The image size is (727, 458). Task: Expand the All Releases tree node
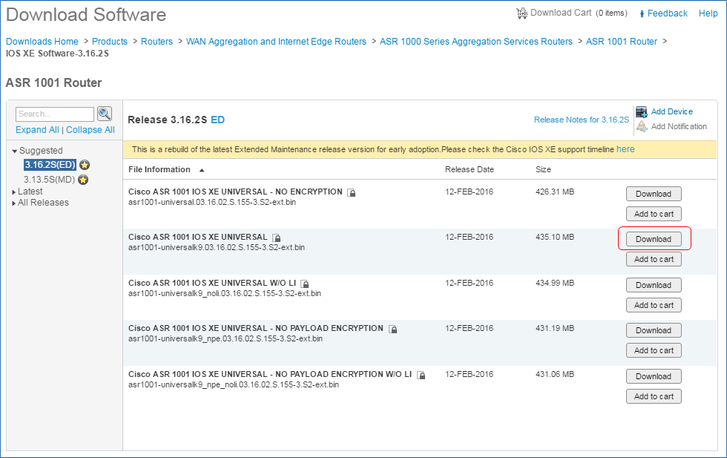(x=14, y=203)
